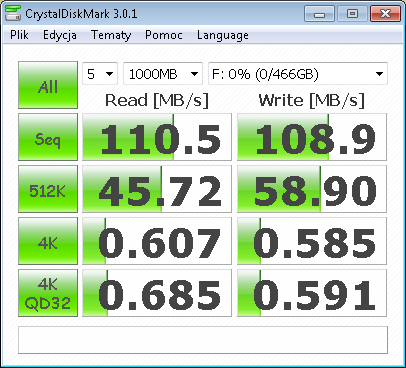Expand the 1000MB test size dropdown

[x=163, y=74]
